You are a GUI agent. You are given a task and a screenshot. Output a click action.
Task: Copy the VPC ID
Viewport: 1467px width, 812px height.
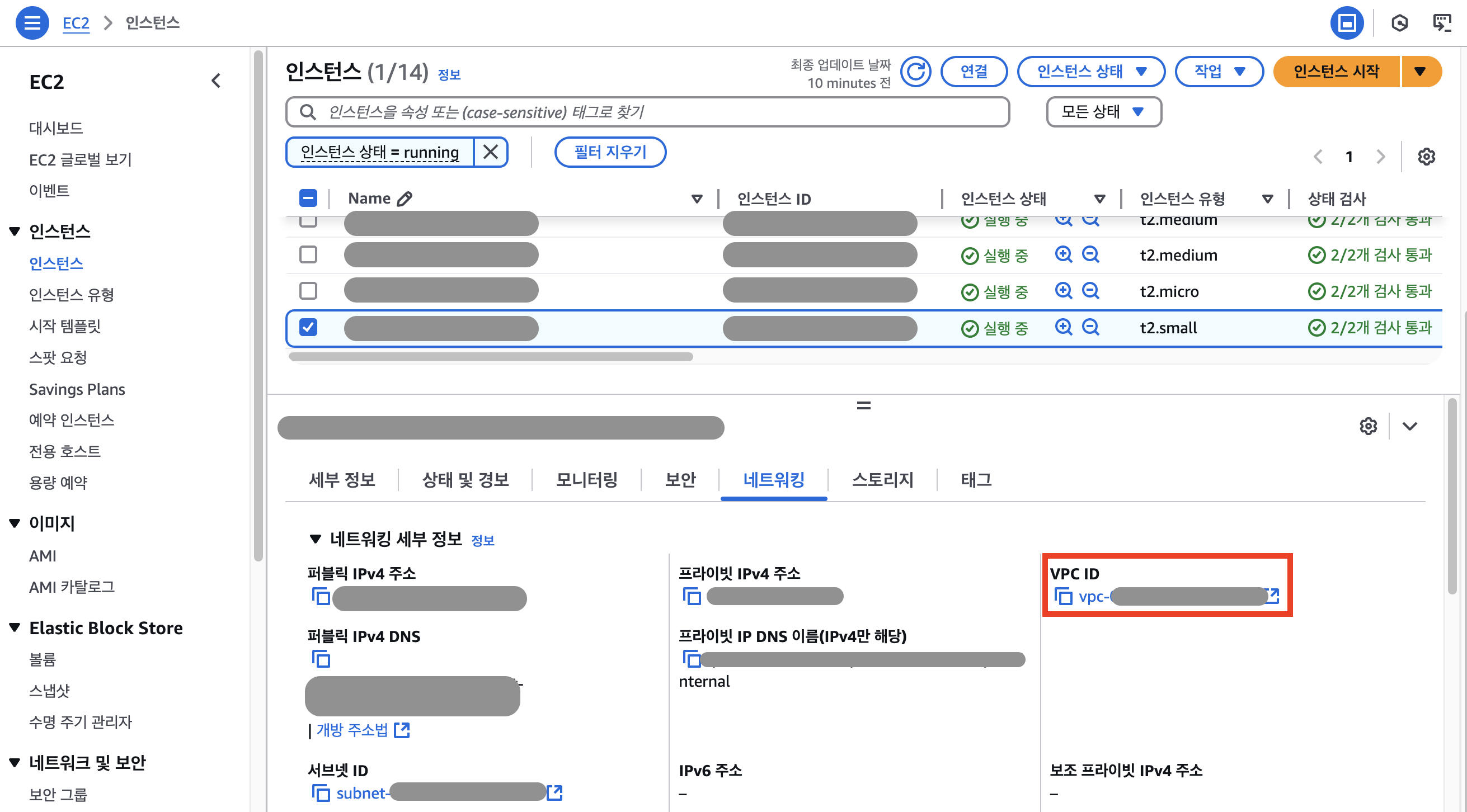[x=1063, y=596]
